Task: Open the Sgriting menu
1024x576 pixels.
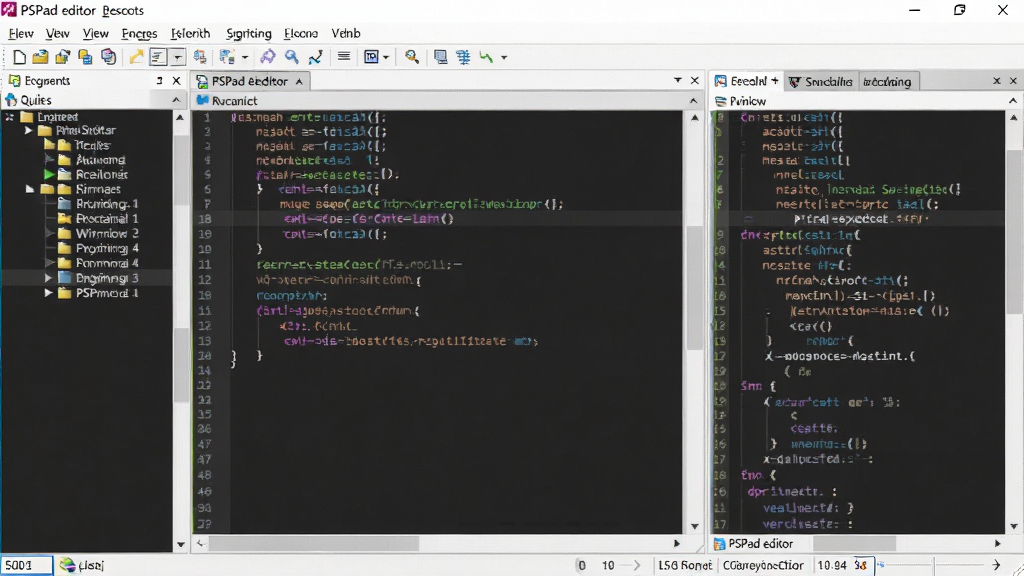Action: click(x=248, y=33)
